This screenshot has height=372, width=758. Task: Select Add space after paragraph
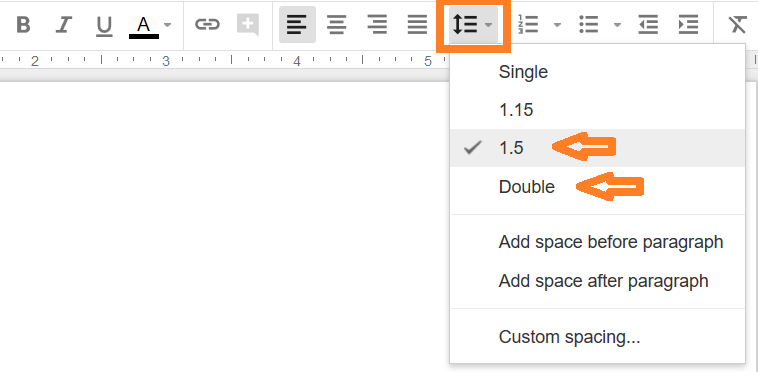[x=598, y=281]
